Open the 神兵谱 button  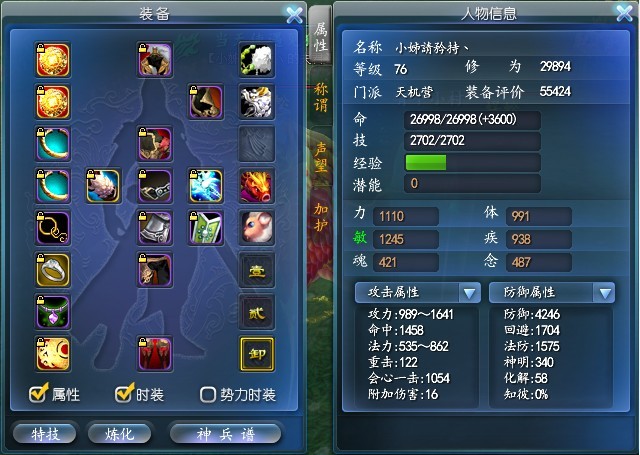[226, 433]
